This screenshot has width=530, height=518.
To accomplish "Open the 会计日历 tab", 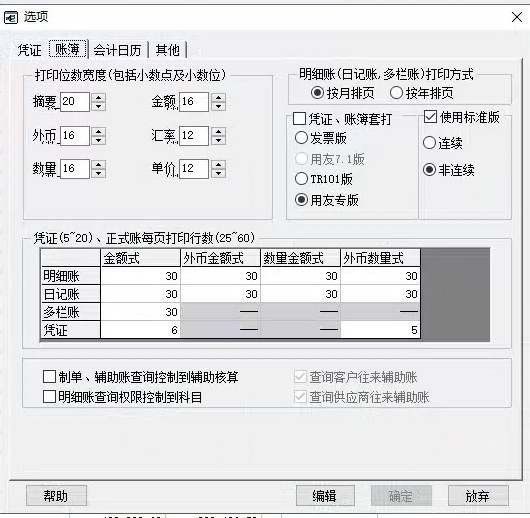I will pos(117,50).
